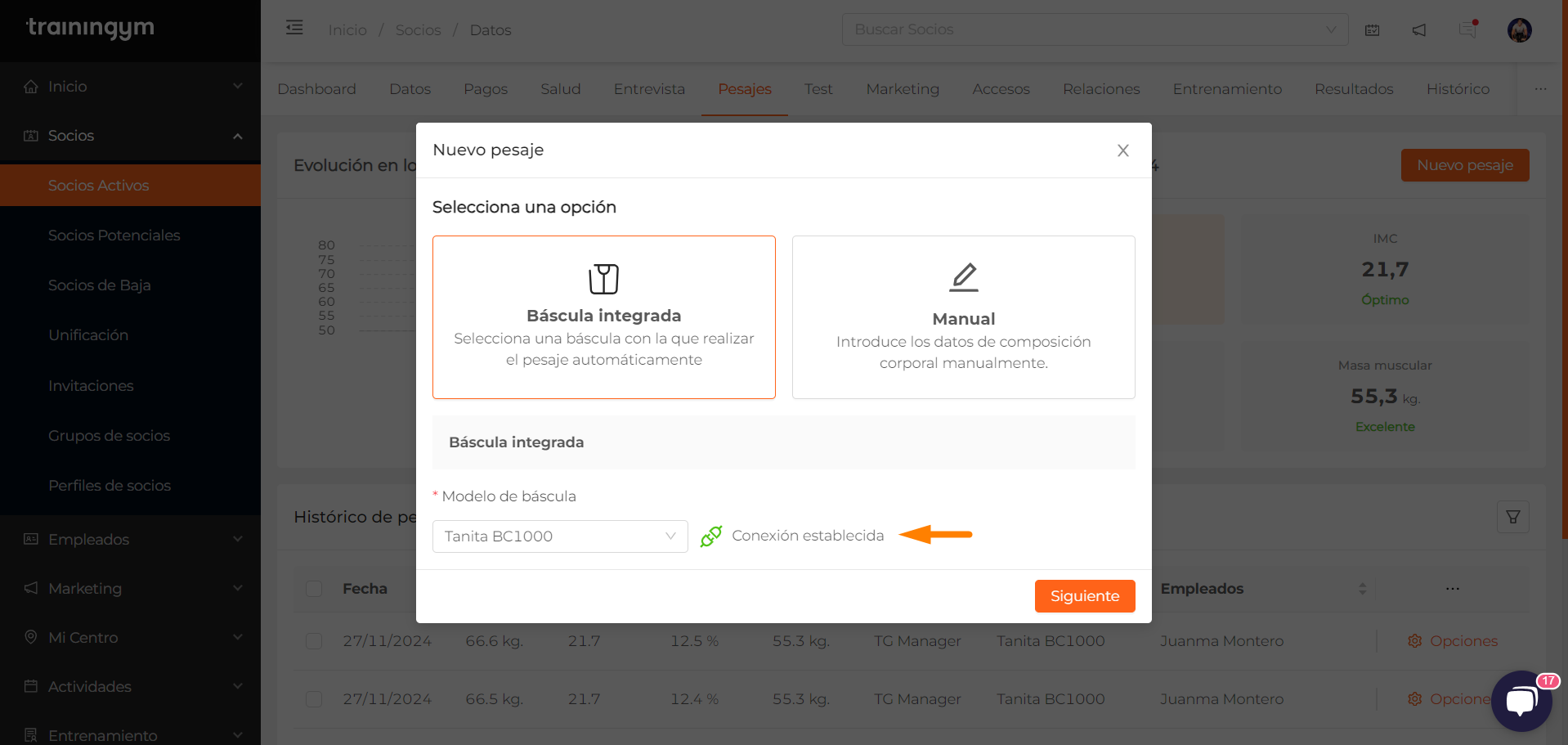Screen dimensions: 1568x745
Task: Close the Nuevo pesaje dialog
Action: (x=1123, y=150)
